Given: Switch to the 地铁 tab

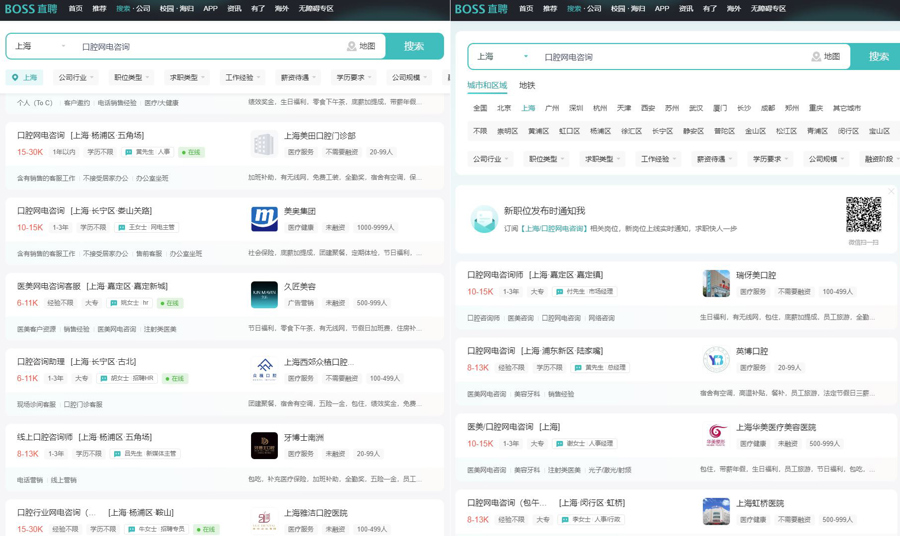Looking at the screenshot, I should (x=527, y=86).
